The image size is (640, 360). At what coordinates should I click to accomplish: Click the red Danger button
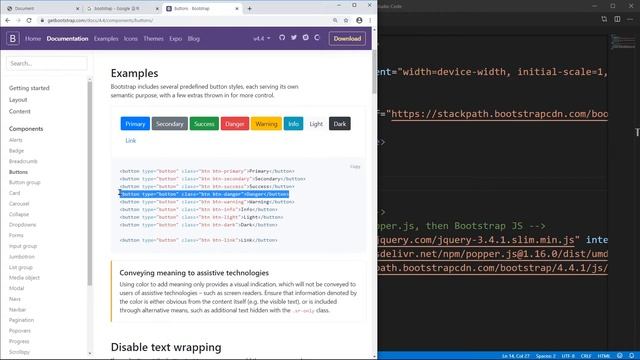click(x=235, y=124)
